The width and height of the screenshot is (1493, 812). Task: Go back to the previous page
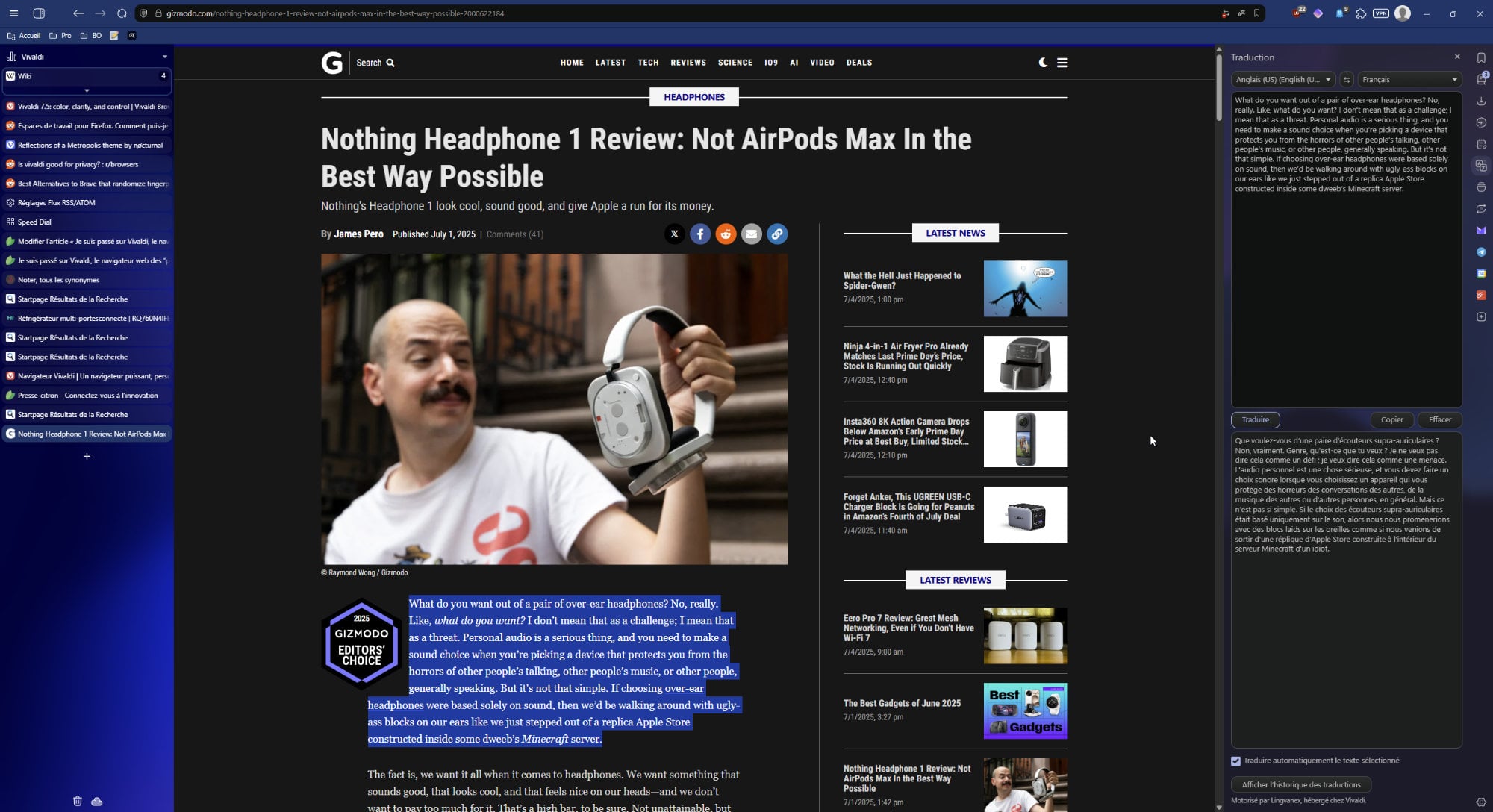coord(78,13)
